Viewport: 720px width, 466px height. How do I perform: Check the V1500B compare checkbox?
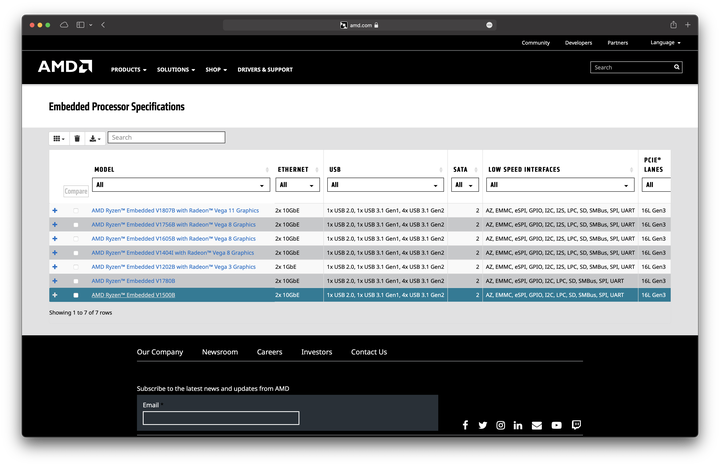[x=76, y=295]
